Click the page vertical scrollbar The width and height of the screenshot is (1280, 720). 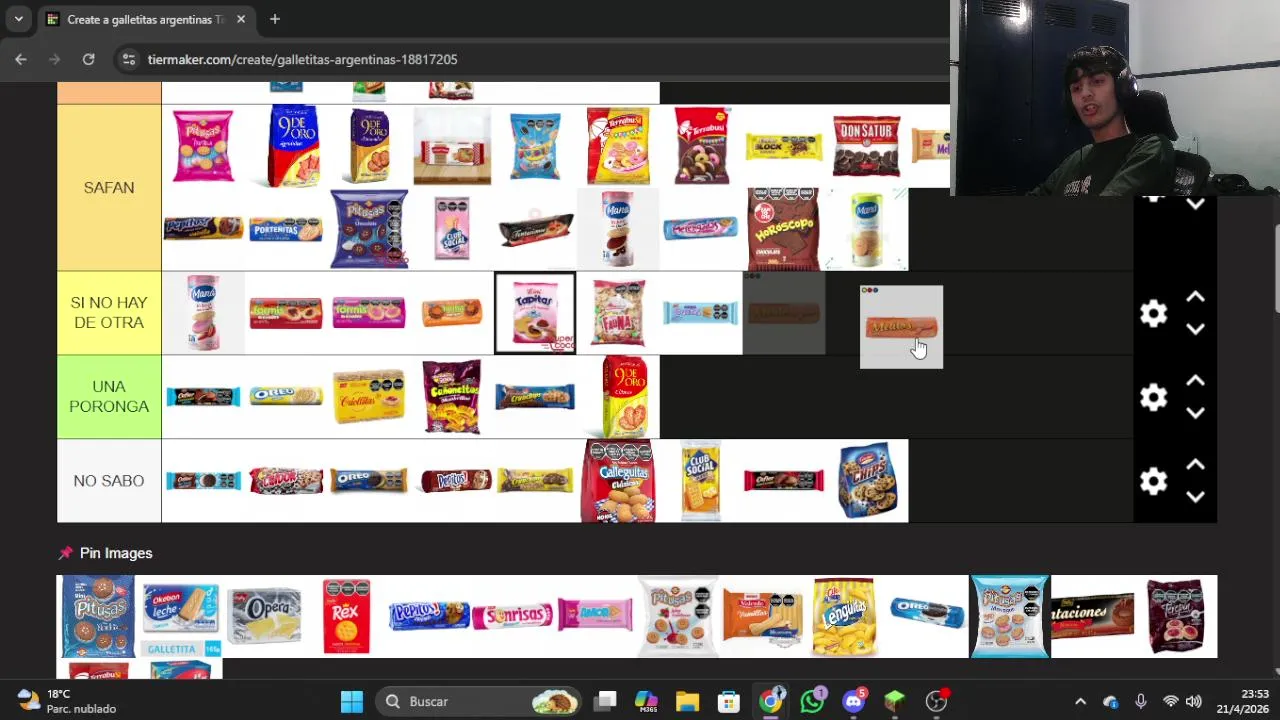[x=1277, y=270]
